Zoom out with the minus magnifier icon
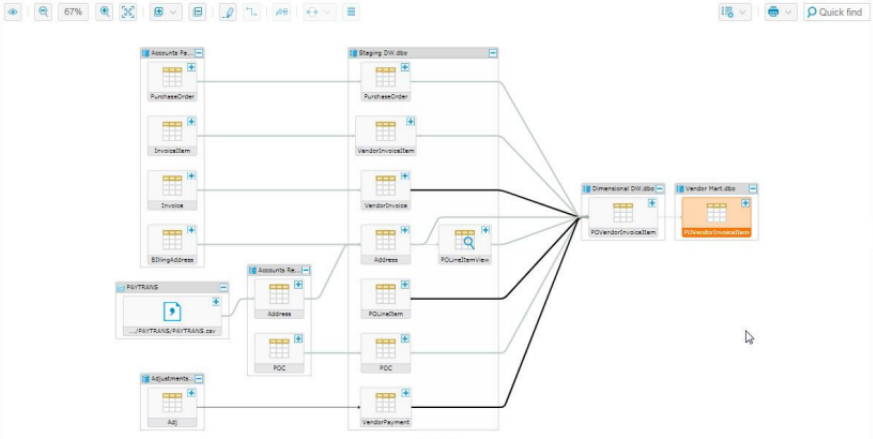Screen dimensions: 873x439 (43, 12)
